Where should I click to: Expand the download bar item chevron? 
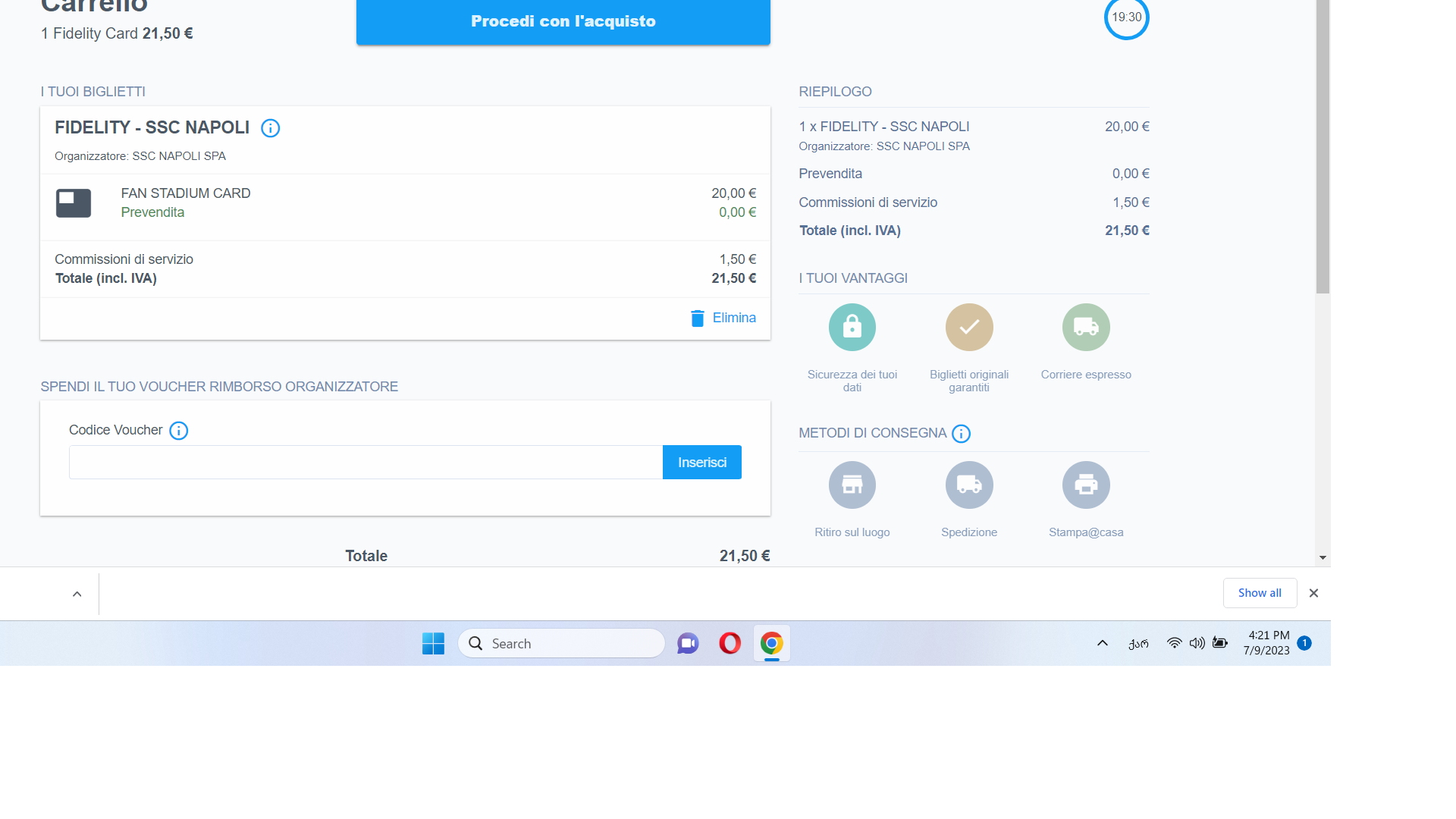[77, 594]
